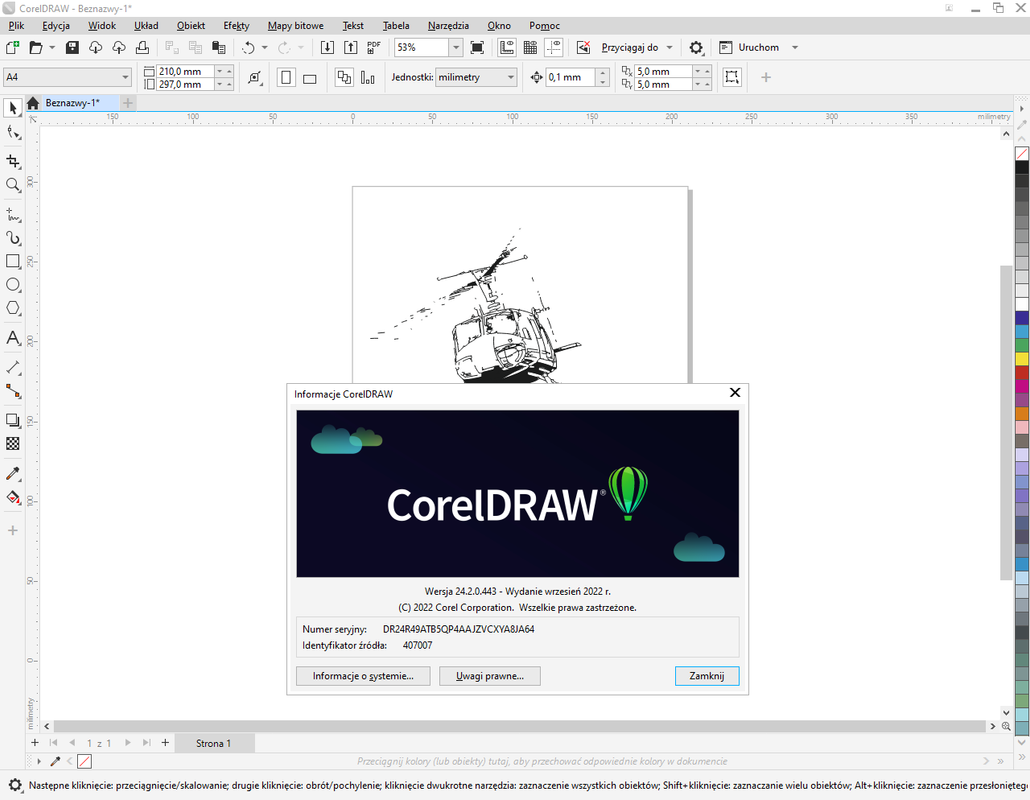Select the Eyedropper tool
The width and height of the screenshot is (1030, 800).
point(12,474)
